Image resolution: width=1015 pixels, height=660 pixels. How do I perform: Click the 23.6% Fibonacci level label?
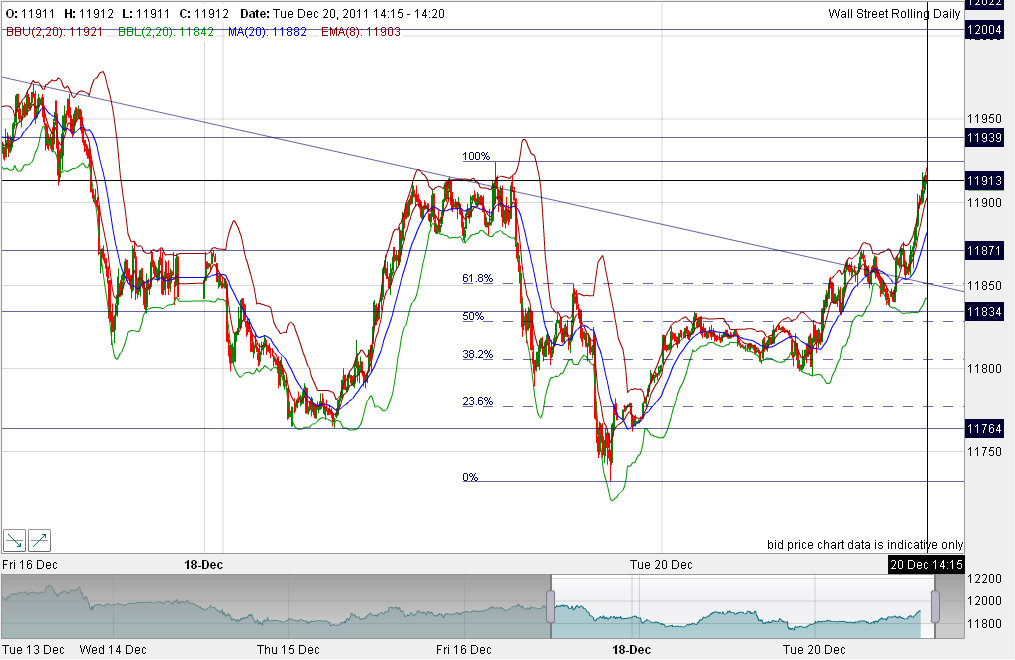pos(477,401)
